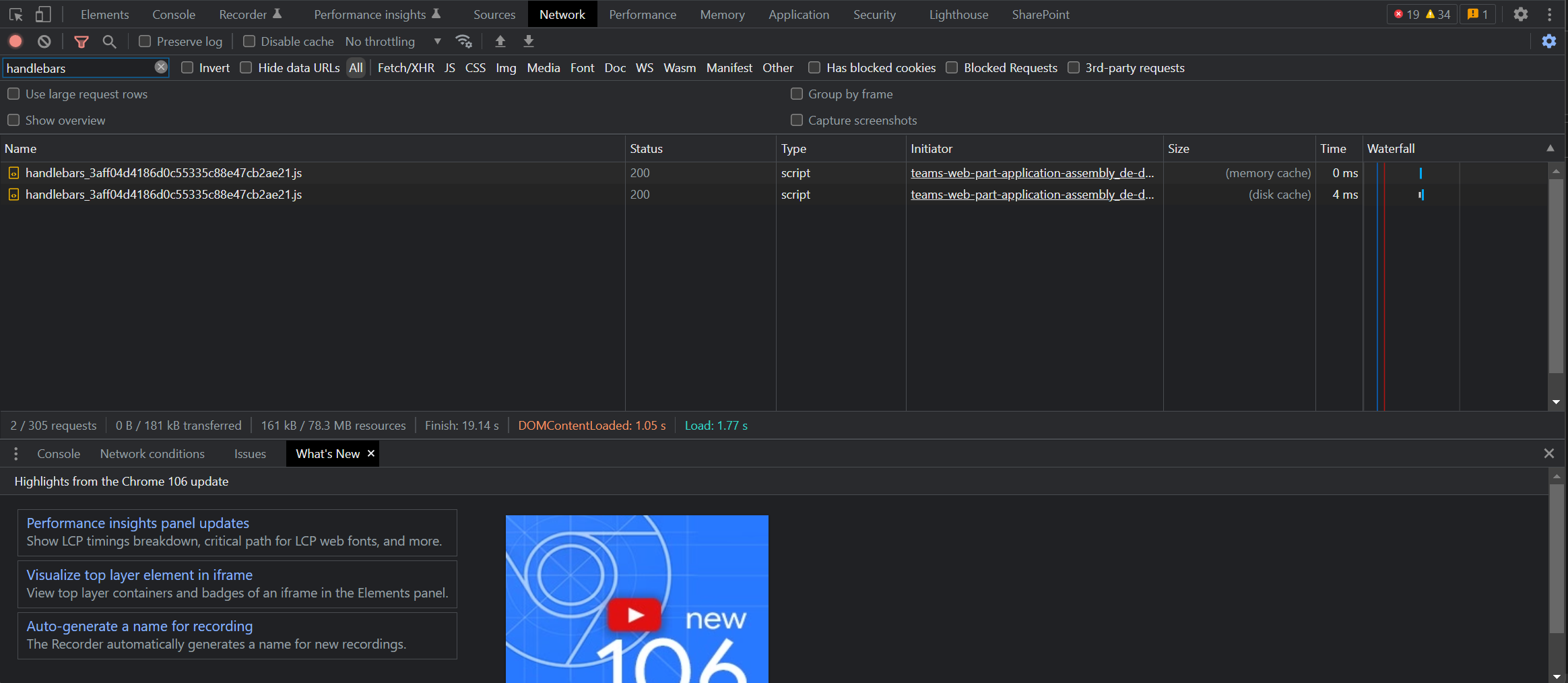This screenshot has width=1568, height=683.
Task: Open the Application tab
Action: coord(799,14)
